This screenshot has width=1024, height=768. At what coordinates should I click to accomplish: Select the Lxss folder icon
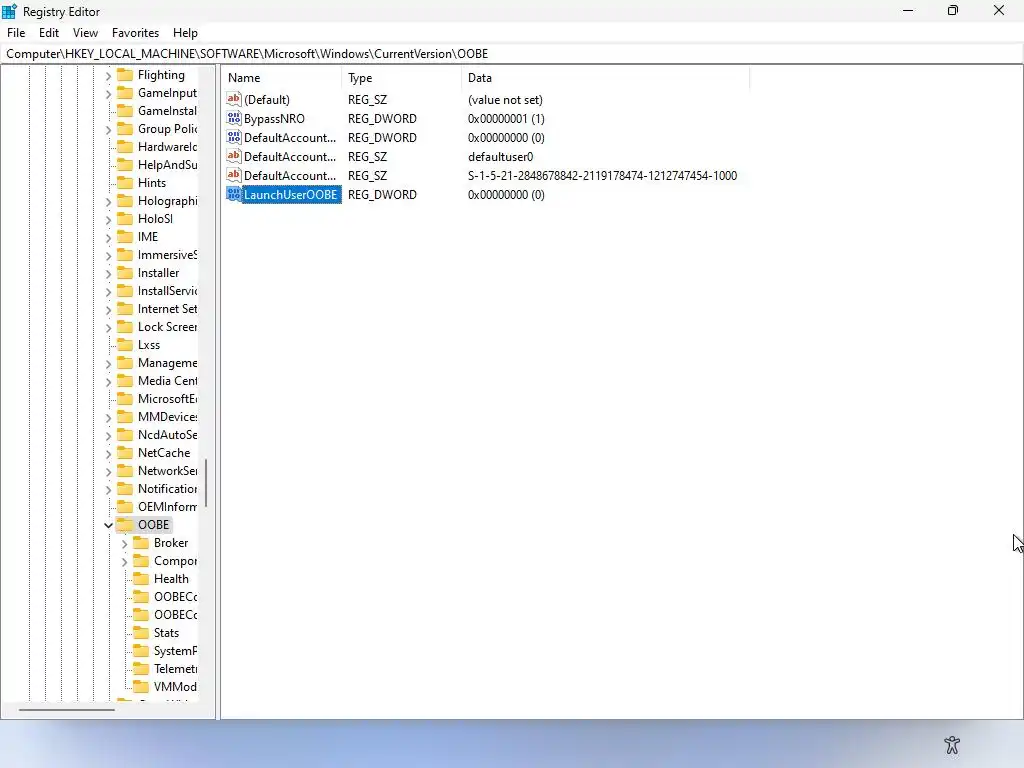[x=125, y=344]
